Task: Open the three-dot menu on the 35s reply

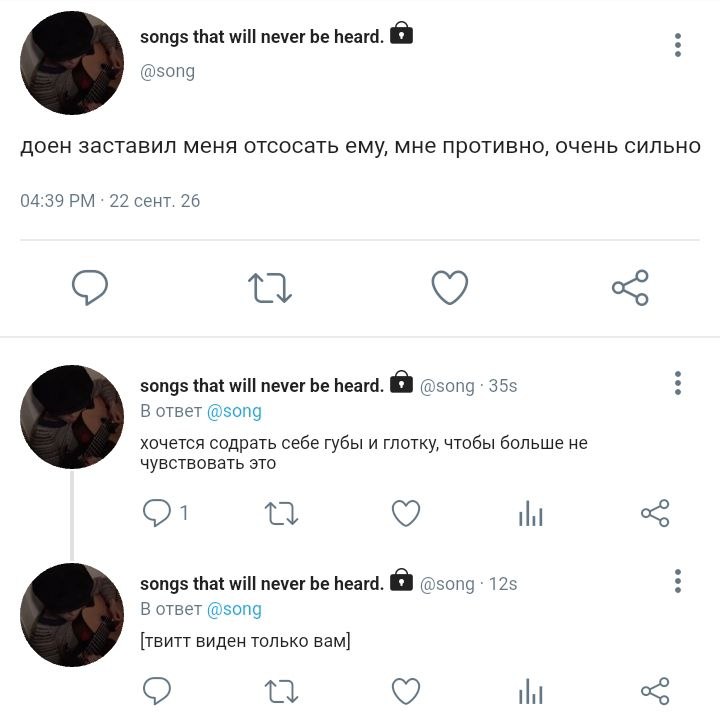Action: coord(678,383)
